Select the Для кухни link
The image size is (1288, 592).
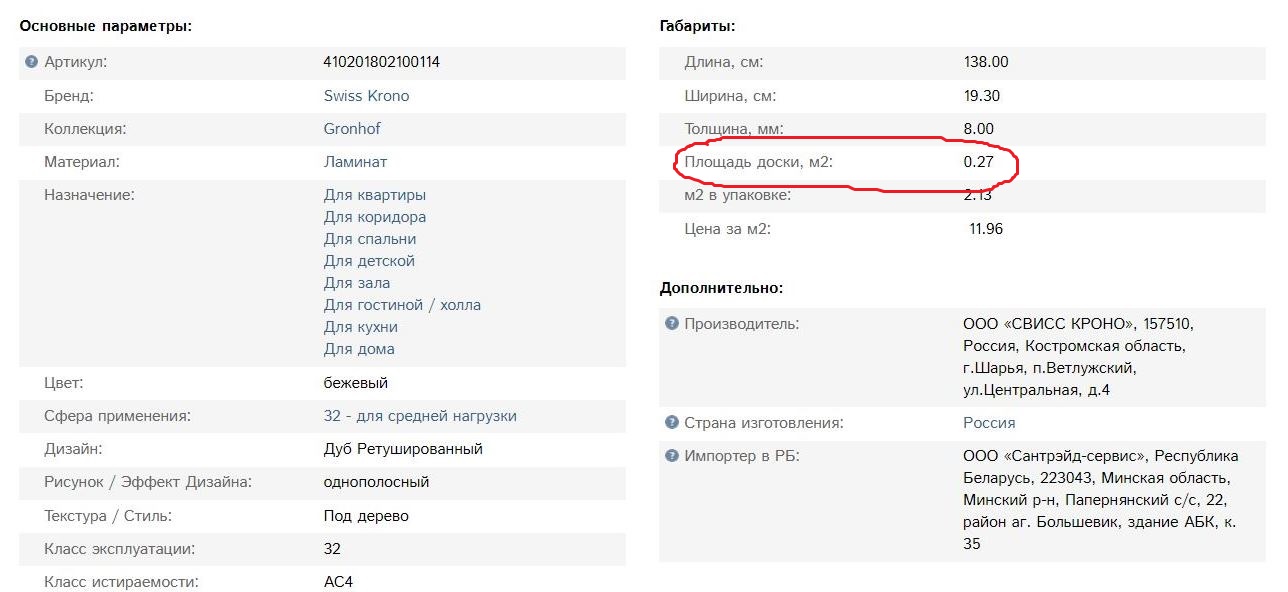pos(361,327)
